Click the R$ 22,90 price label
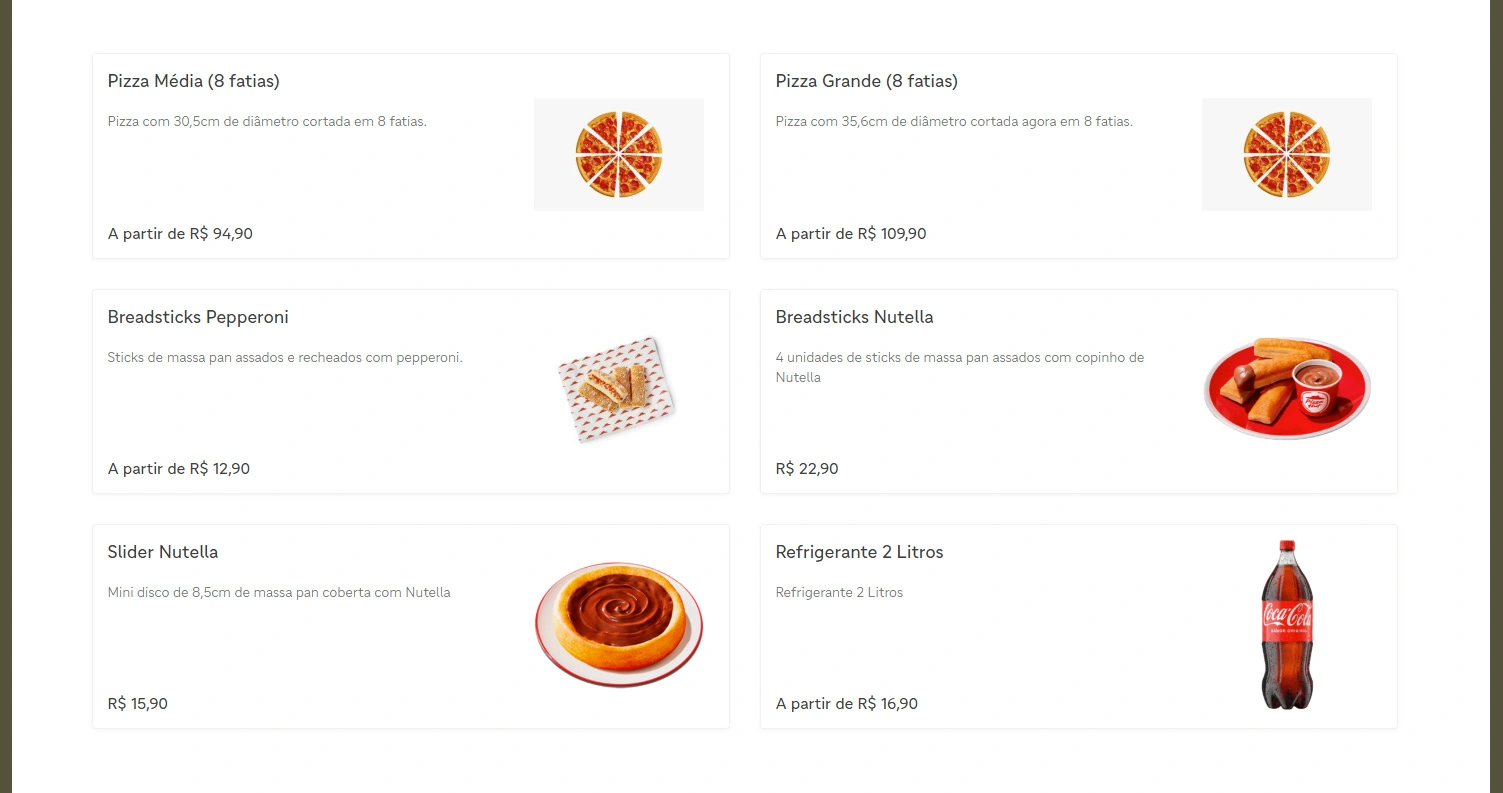Screen dimensions: 1503x793 pos(807,468)
